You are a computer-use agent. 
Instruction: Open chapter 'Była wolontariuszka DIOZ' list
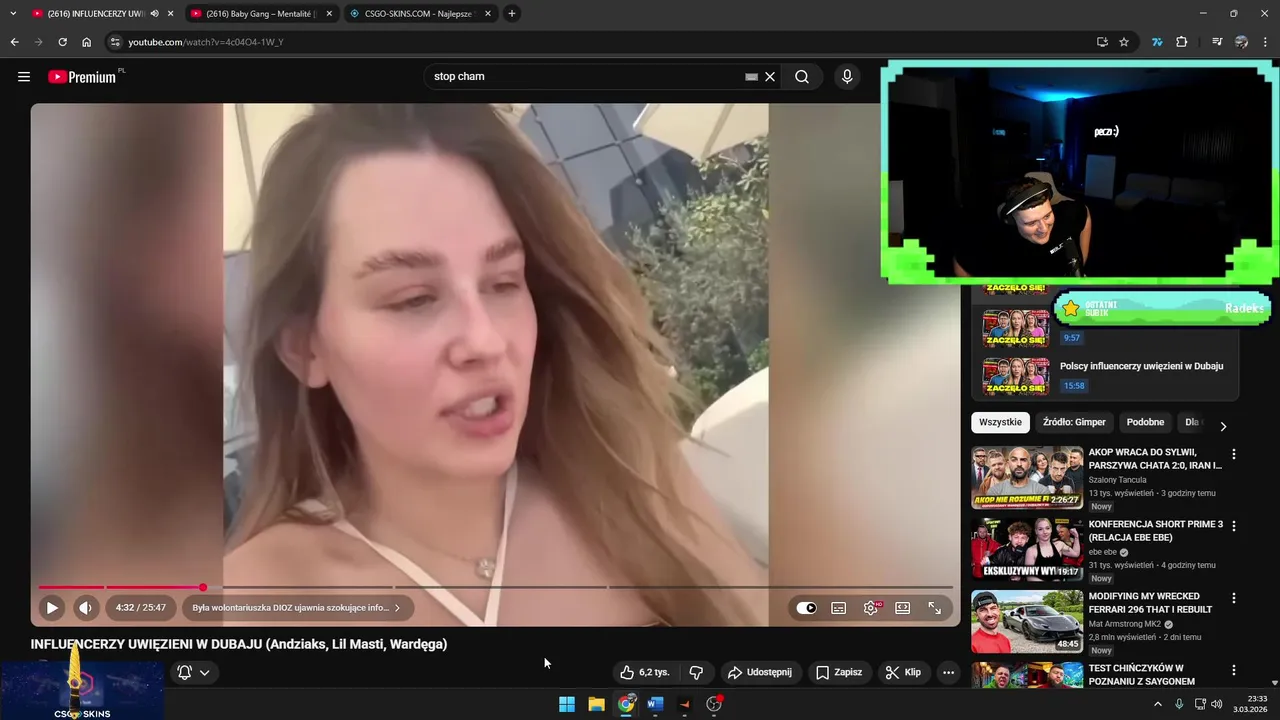[x=297, y=607]
